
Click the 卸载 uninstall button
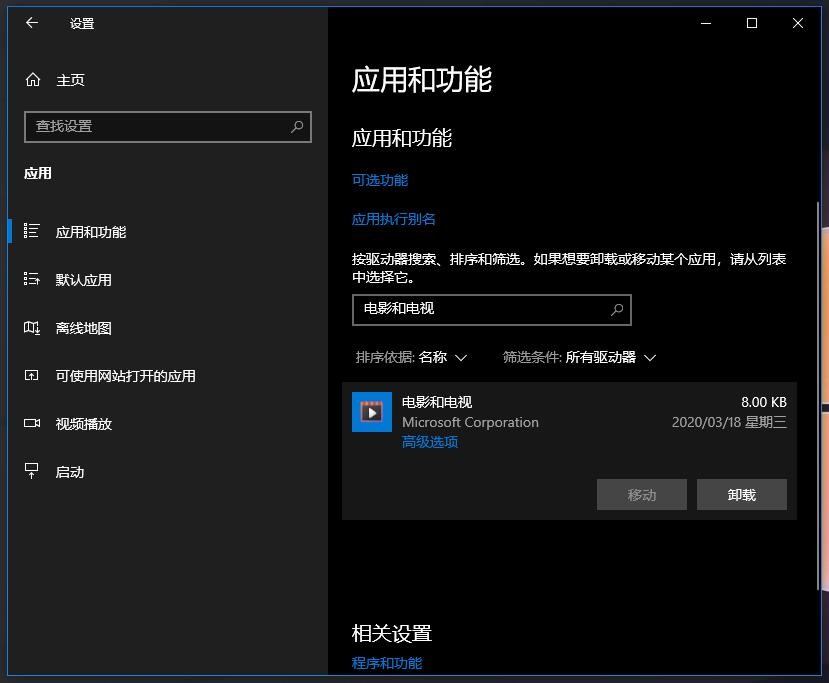coord(741,495)
